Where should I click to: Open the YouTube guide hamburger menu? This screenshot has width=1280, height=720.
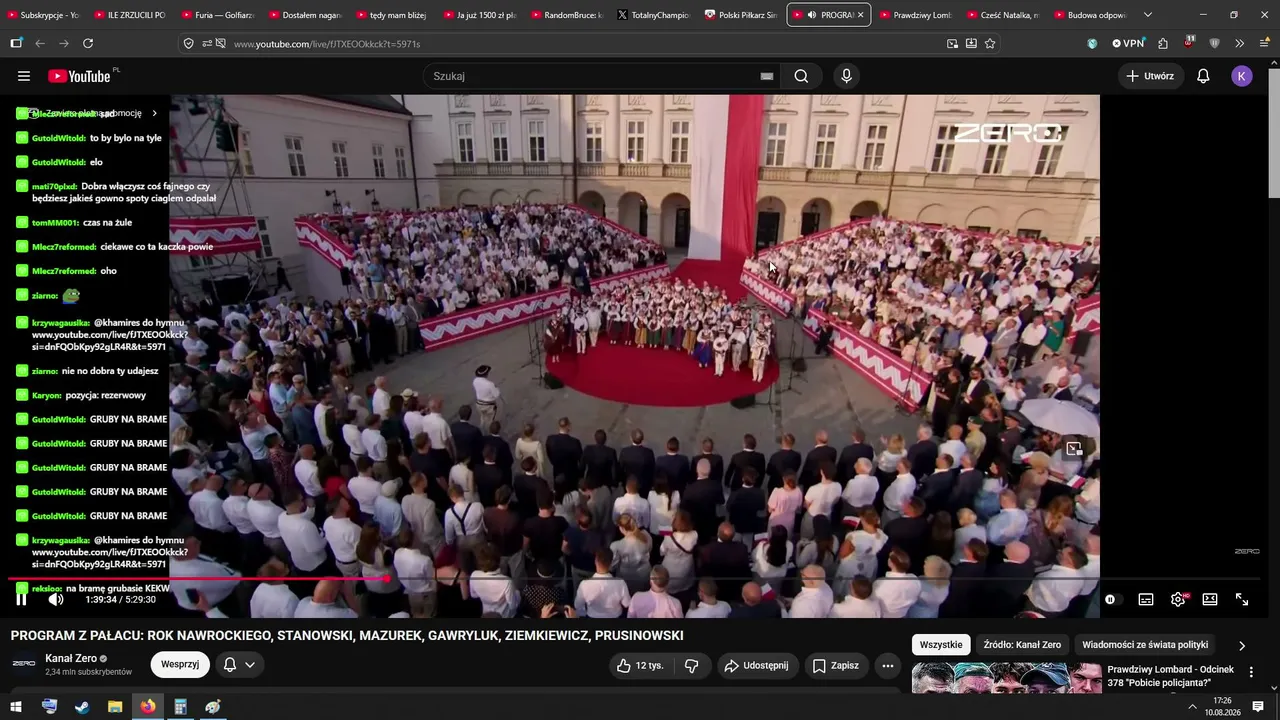click(24, 76)
